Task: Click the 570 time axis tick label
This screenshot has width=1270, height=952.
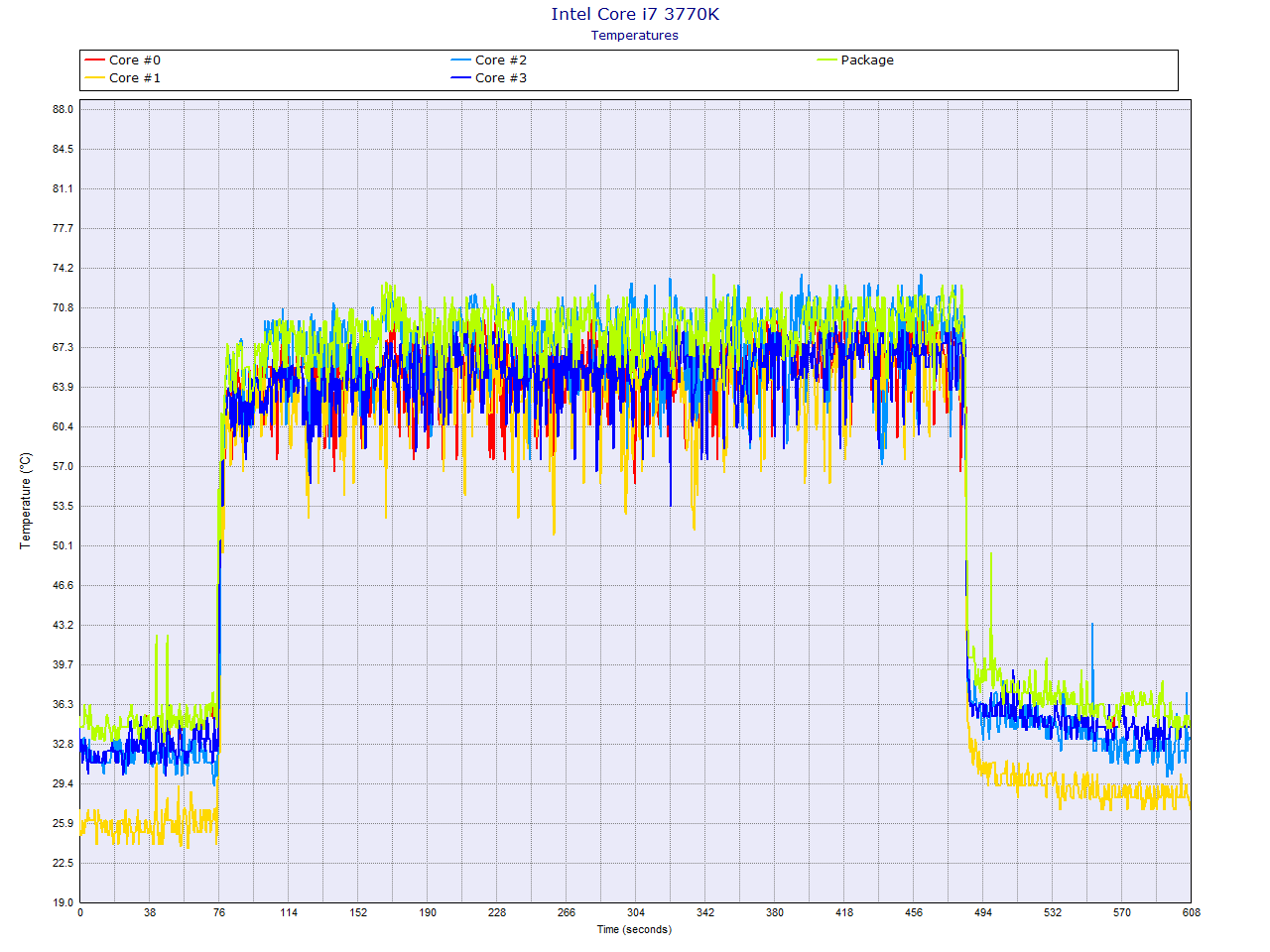Action: coord(1122,913)
